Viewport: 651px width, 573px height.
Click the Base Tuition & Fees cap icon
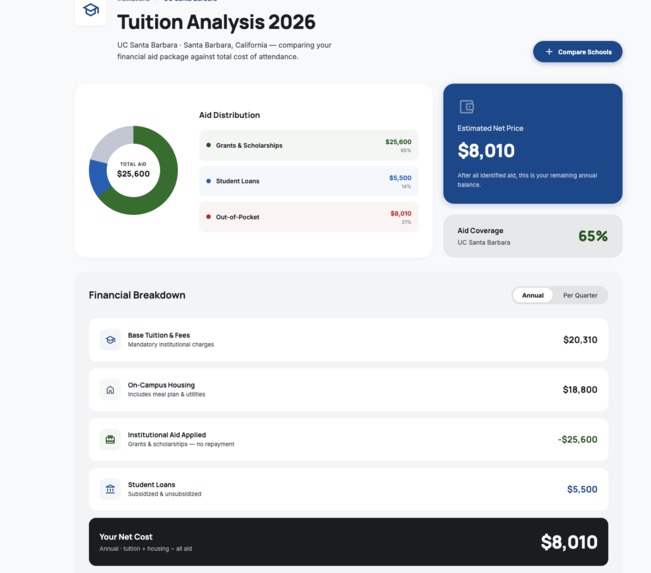tap(110, 340)
